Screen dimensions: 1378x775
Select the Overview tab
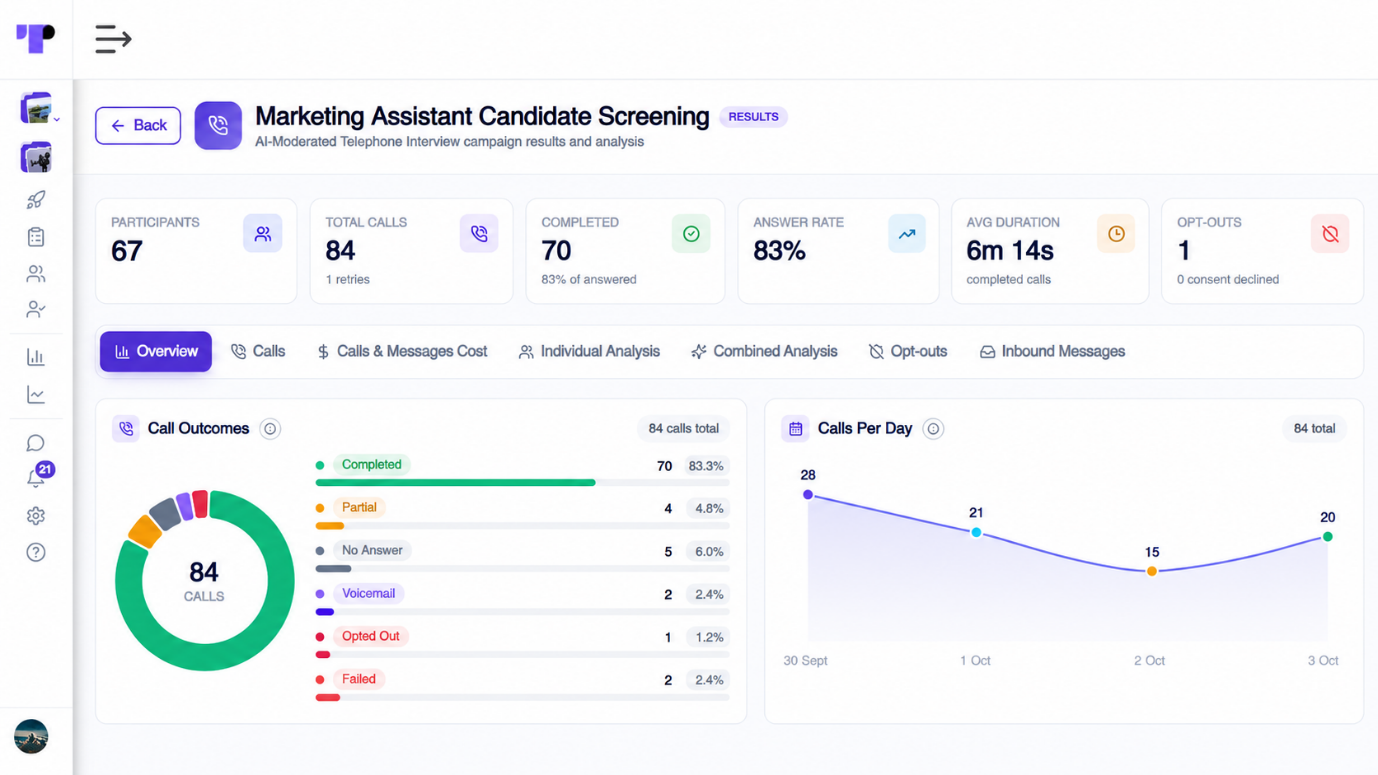click(x=156, y=352)
